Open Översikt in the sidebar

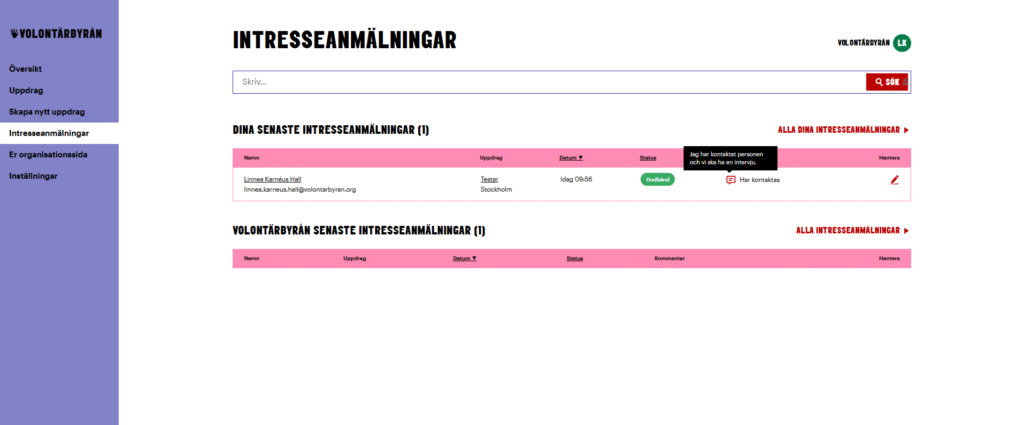click(x=26, y=69)
